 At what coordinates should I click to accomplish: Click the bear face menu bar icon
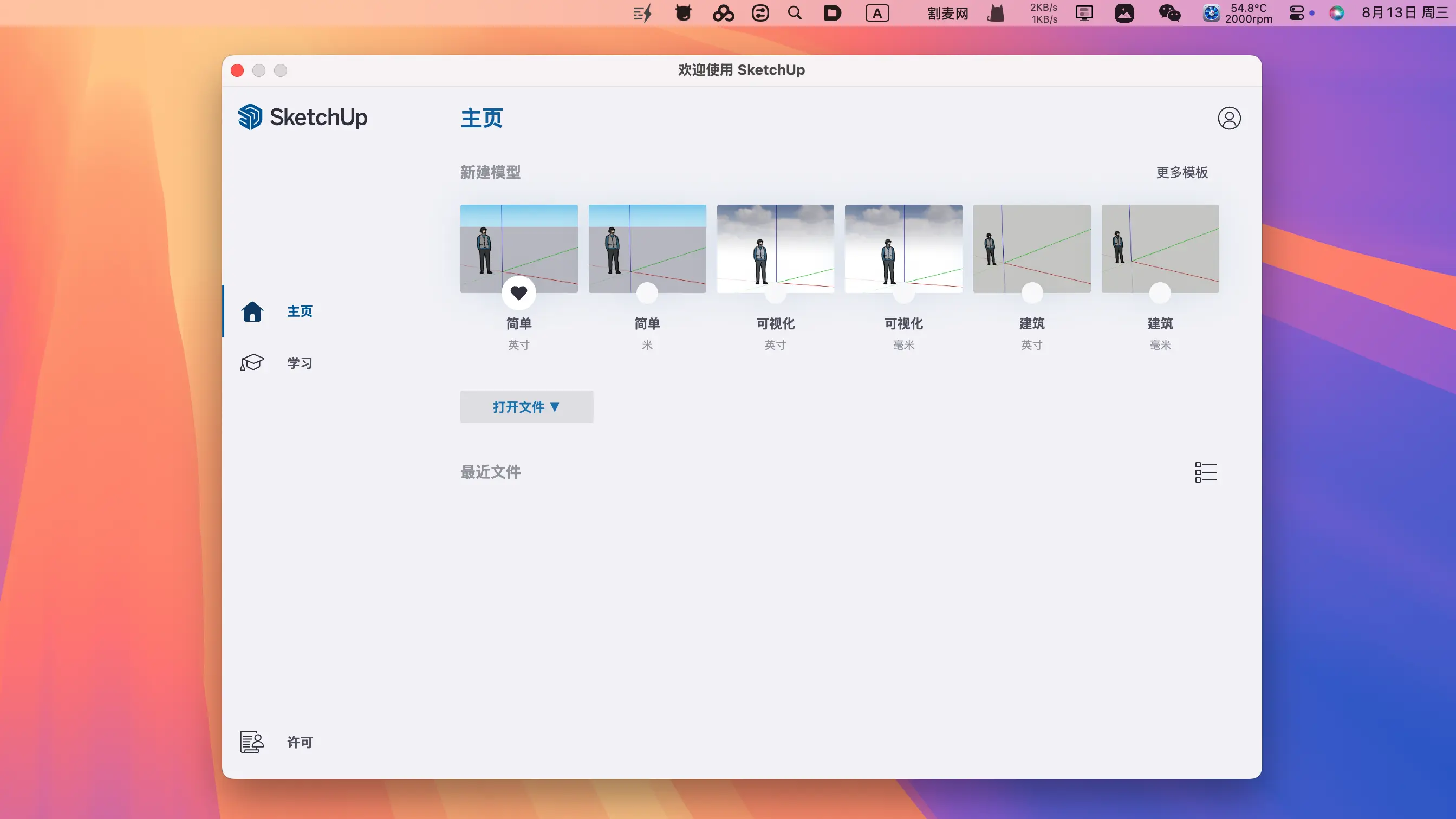pos(684,13)
